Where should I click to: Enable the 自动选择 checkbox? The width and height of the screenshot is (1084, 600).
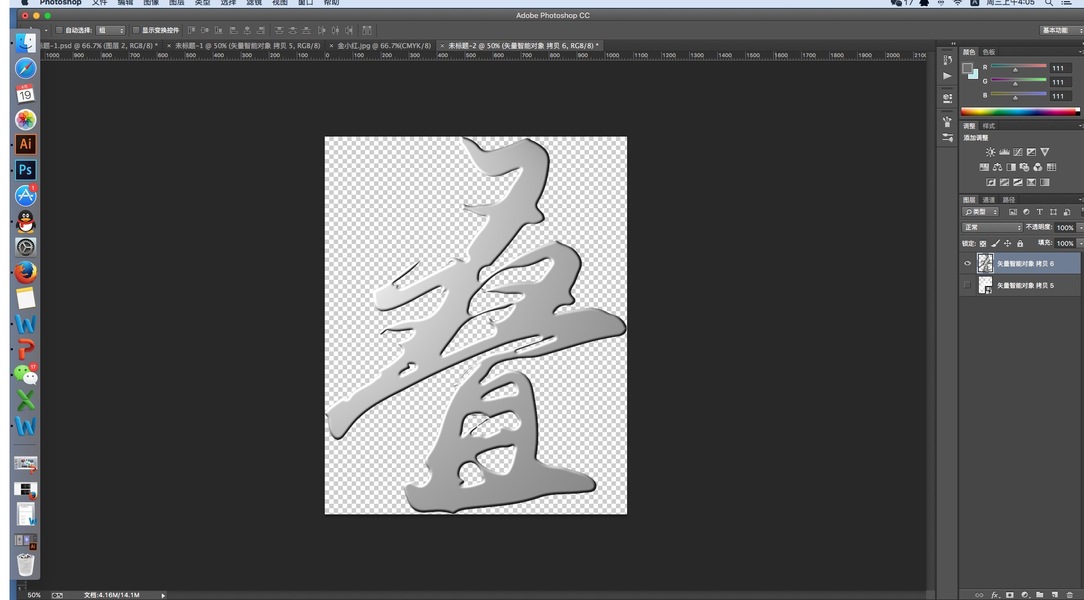pyautogui.click(x=59, y=30)
